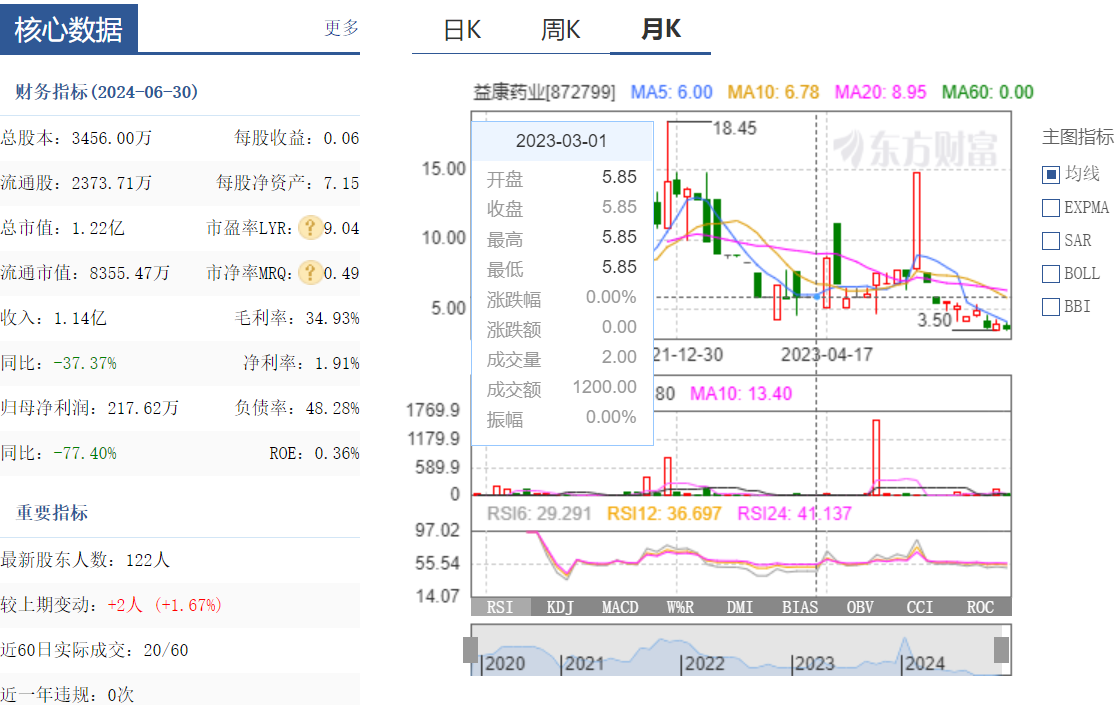Click the 益康药业[872799] stock title
The image size is (1117, 705).
(544, 93)
